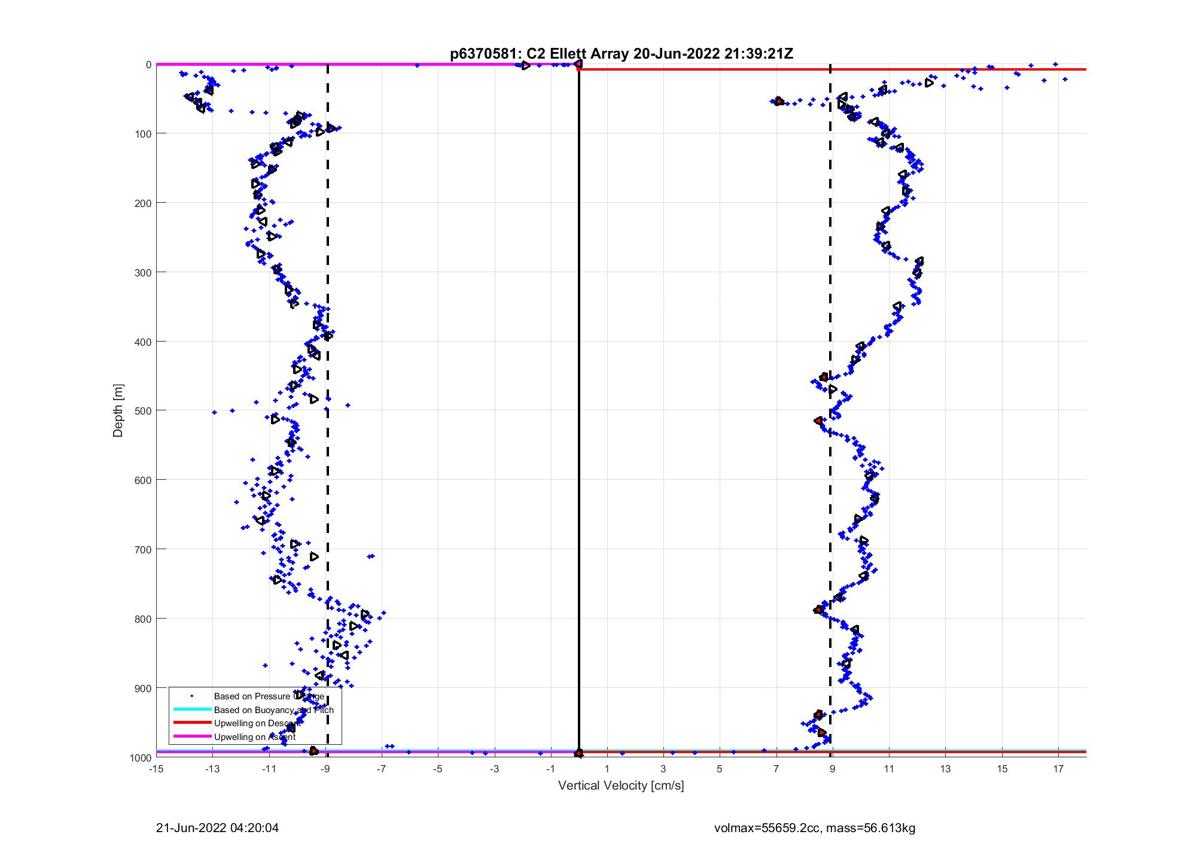Image resolution: width=1200 pixels, height=851 pixels.
Task: Click legend entry 'Based on Buoyancy and Pitch'
Action: pyautogui.click(x=274, y=709)
